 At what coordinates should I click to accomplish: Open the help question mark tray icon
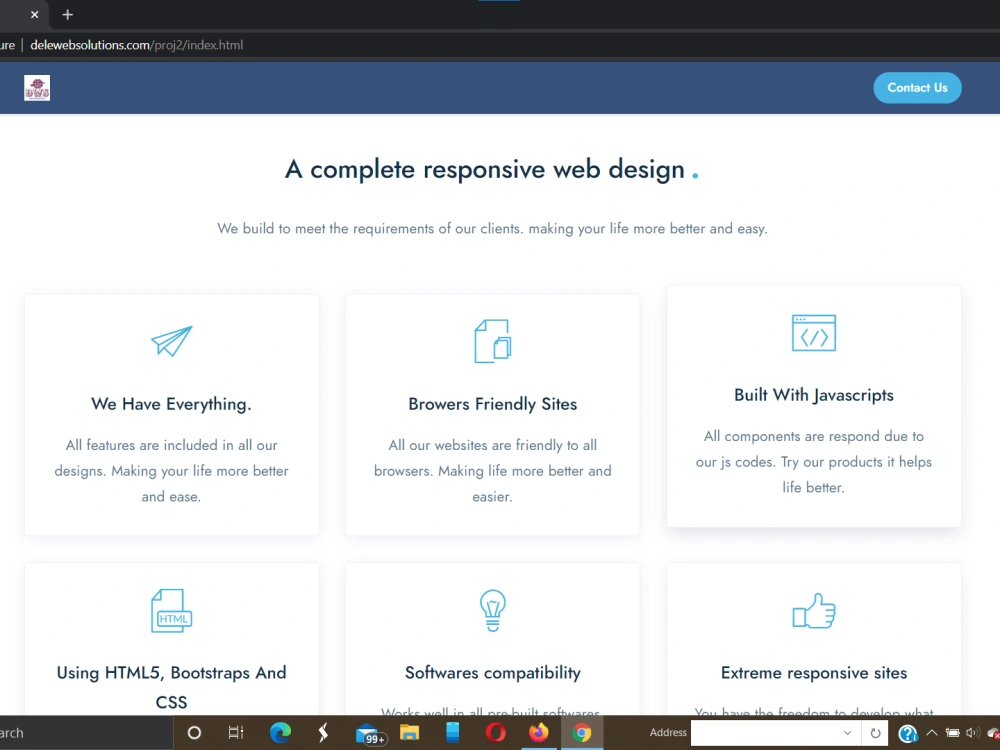tap(908, 733)
